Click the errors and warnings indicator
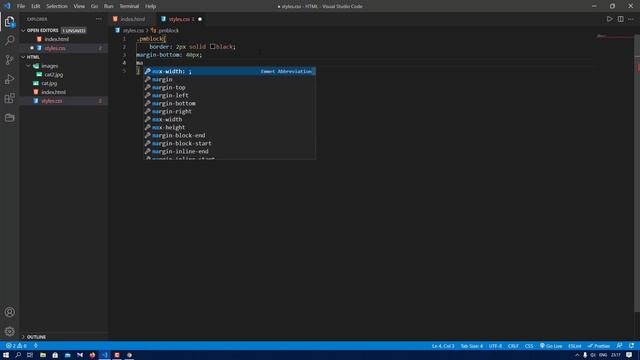 tap(16, 346)
